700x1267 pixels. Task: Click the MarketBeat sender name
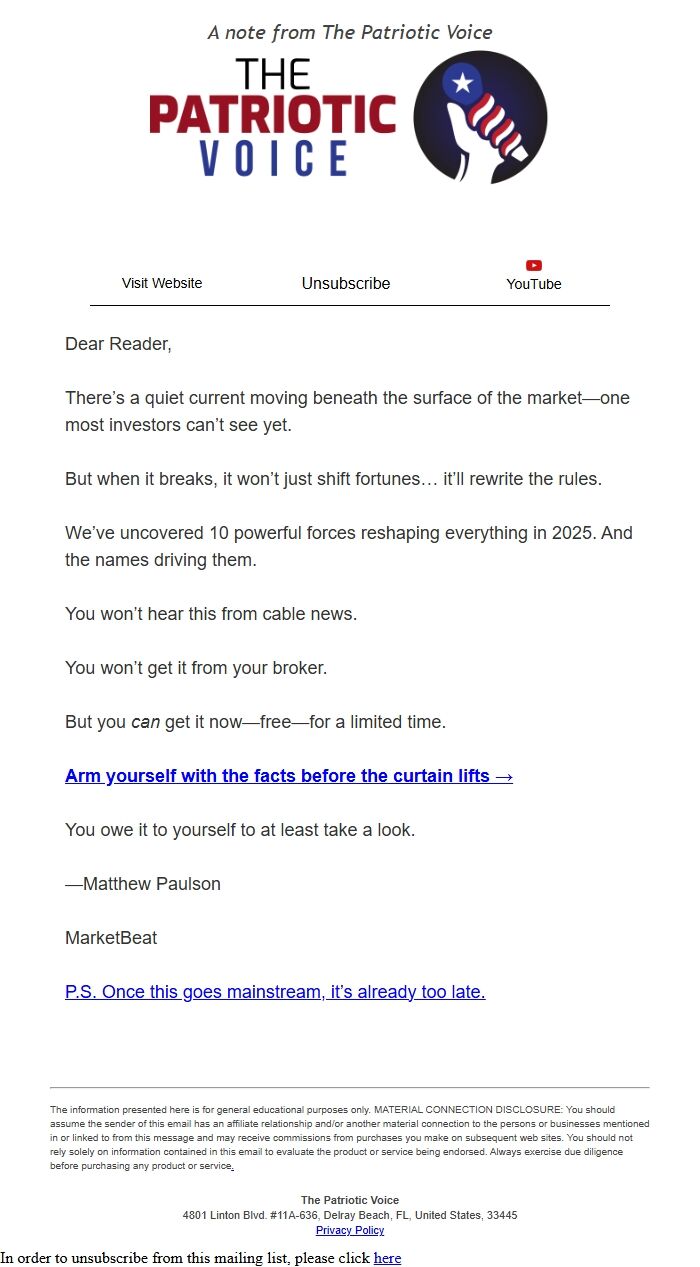110,937
